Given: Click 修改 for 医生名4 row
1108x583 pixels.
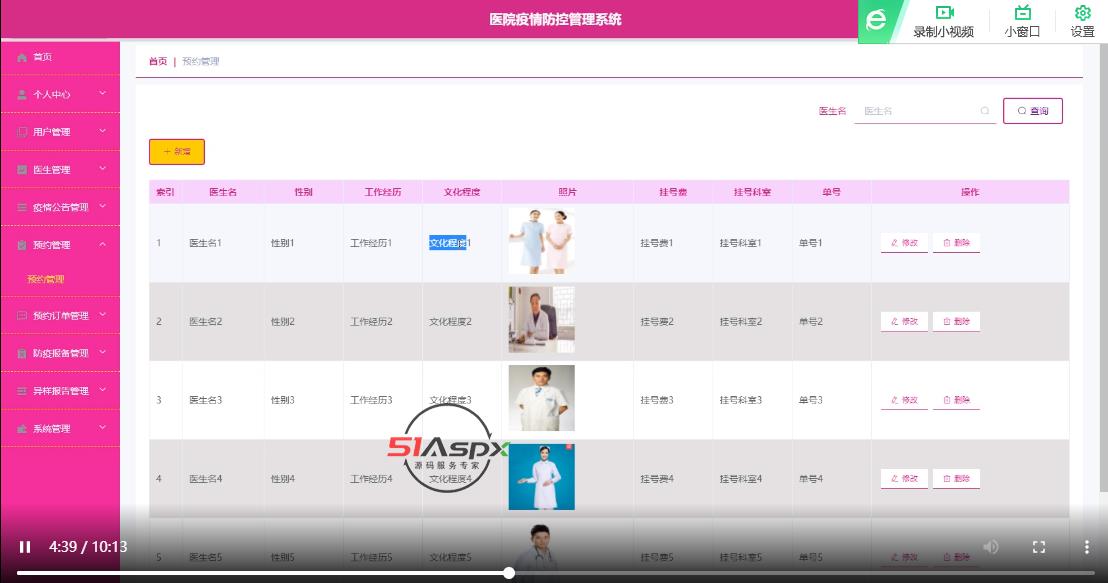Looking at the screenshot, I should pyautogui.click(x=904, y=478).
